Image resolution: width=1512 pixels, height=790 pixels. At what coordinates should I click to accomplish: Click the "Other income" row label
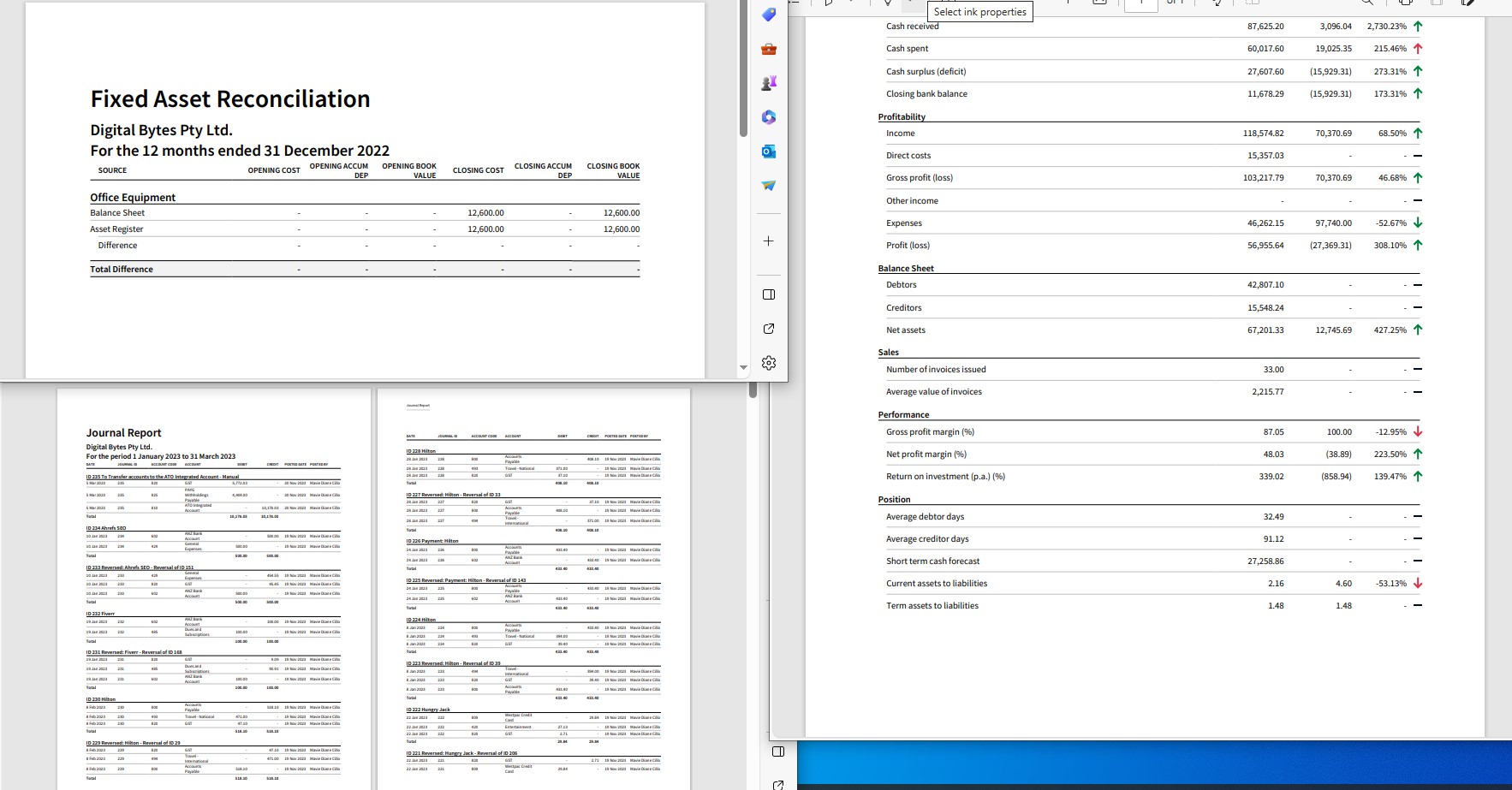point(913,201)
